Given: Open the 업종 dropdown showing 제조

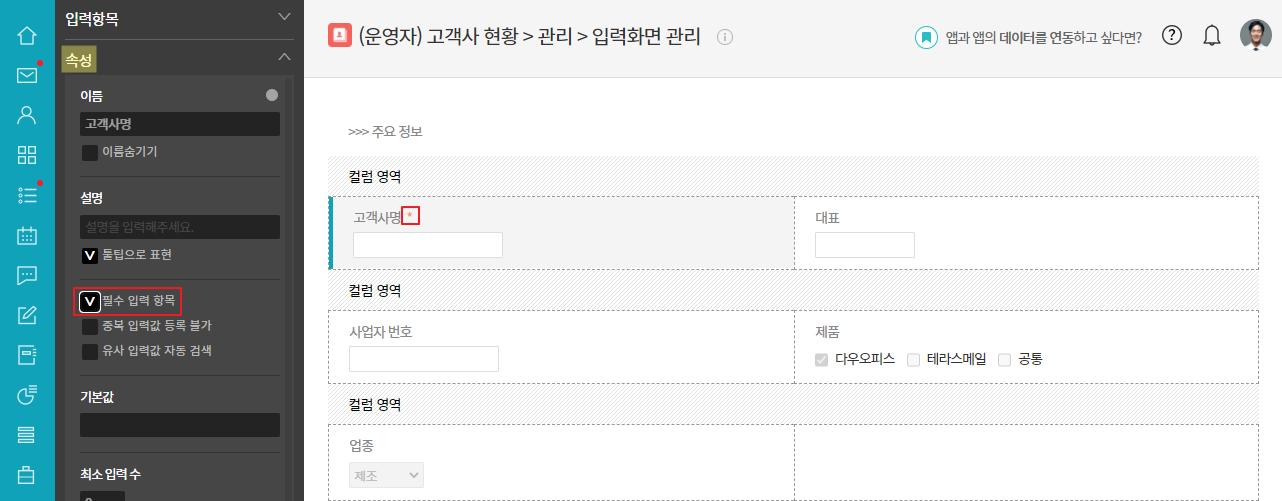Looking at the screenshot, I should (386, 475).
